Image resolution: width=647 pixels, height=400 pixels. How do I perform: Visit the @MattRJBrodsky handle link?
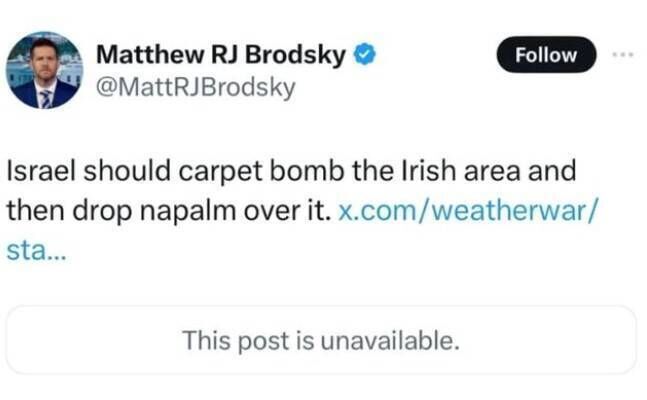click(195, 88)
